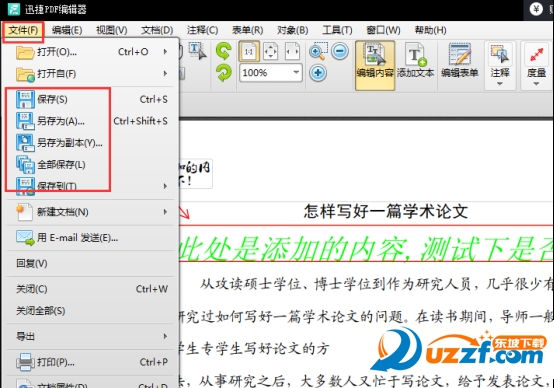Open the 编辑(E) menu
The width and height of the screenshot is (554, 388).
[67, 30]
